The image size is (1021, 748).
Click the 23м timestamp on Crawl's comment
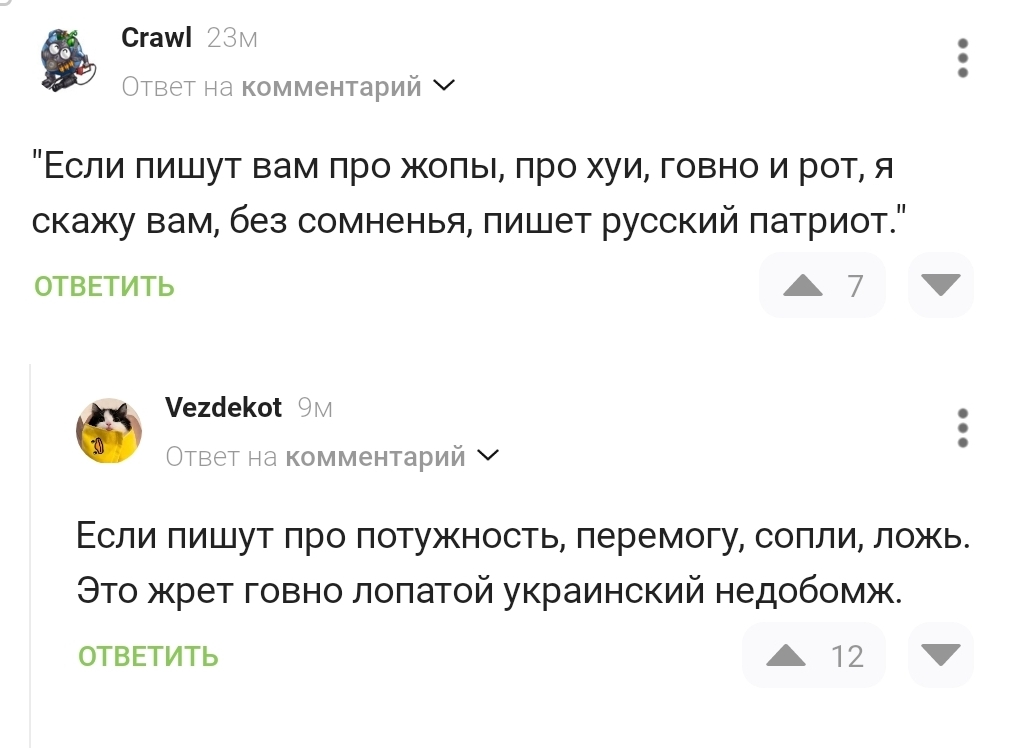point(232,38)
